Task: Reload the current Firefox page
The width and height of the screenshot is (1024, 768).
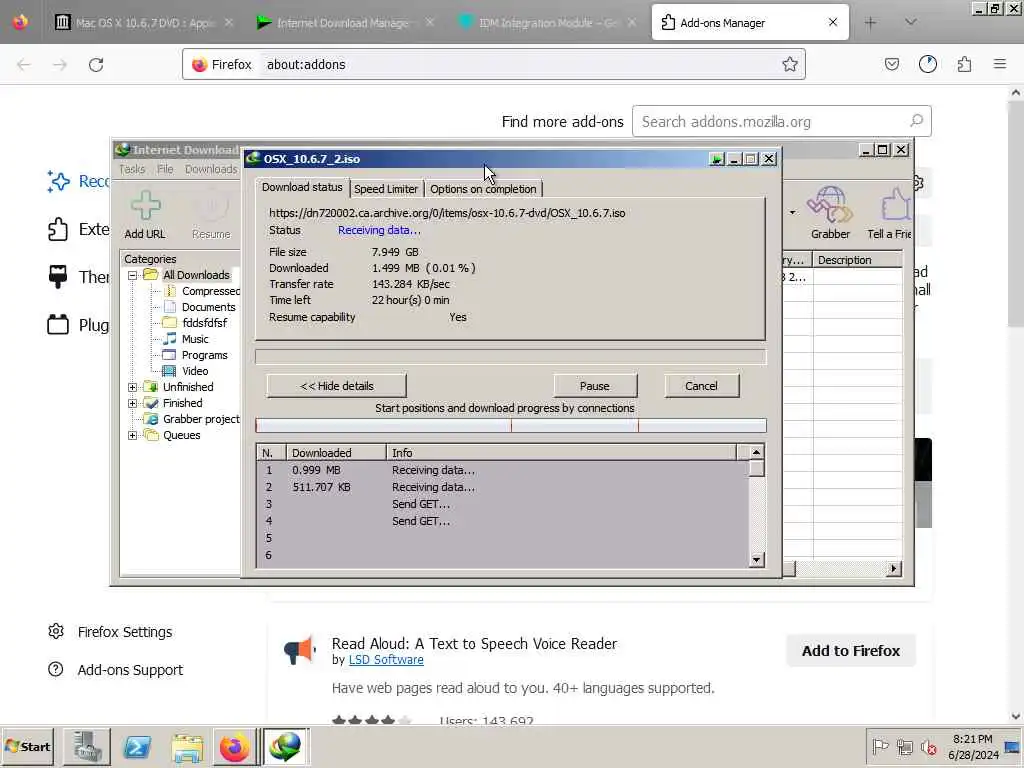Action: pos(96,65)
